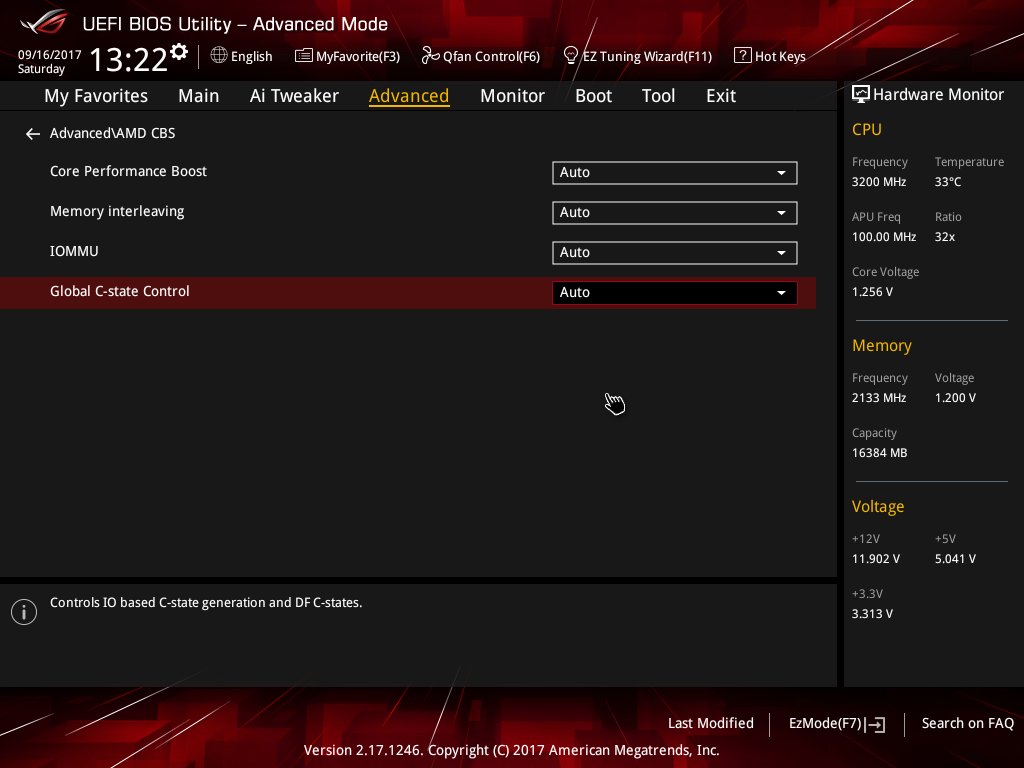Click the Voltage section heading
1024x768 pixels.
[x=878, y=507]
